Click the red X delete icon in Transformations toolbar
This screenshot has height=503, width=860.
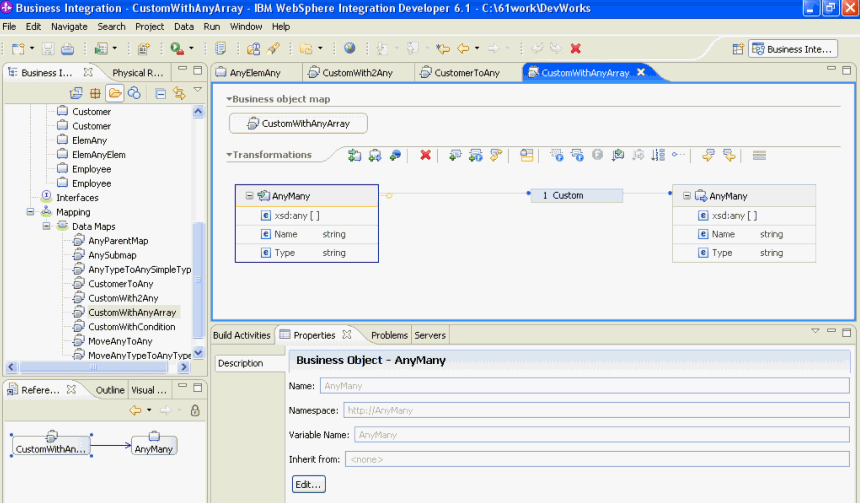425,155
